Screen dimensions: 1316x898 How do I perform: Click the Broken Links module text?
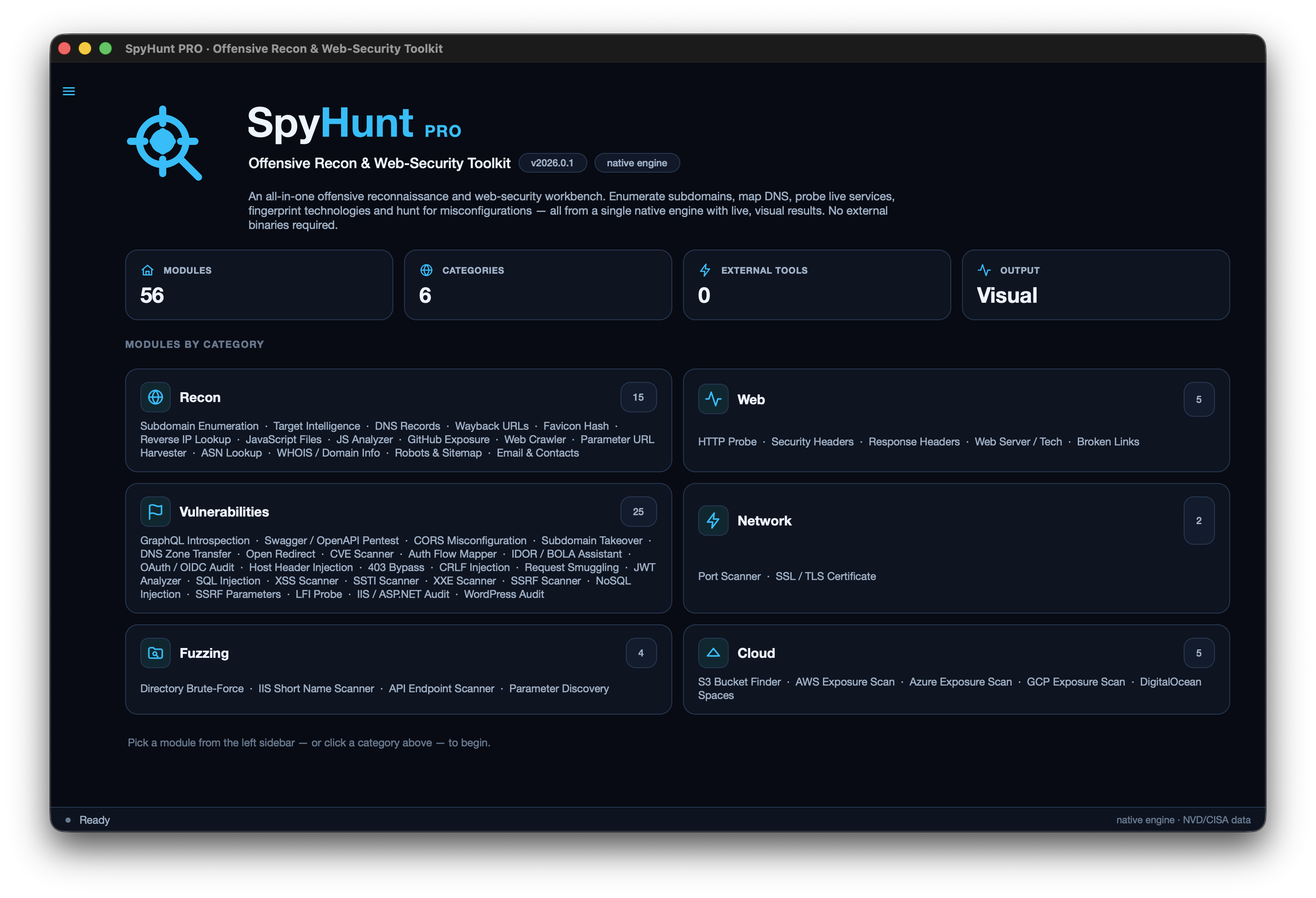[x=1108, y=442]
